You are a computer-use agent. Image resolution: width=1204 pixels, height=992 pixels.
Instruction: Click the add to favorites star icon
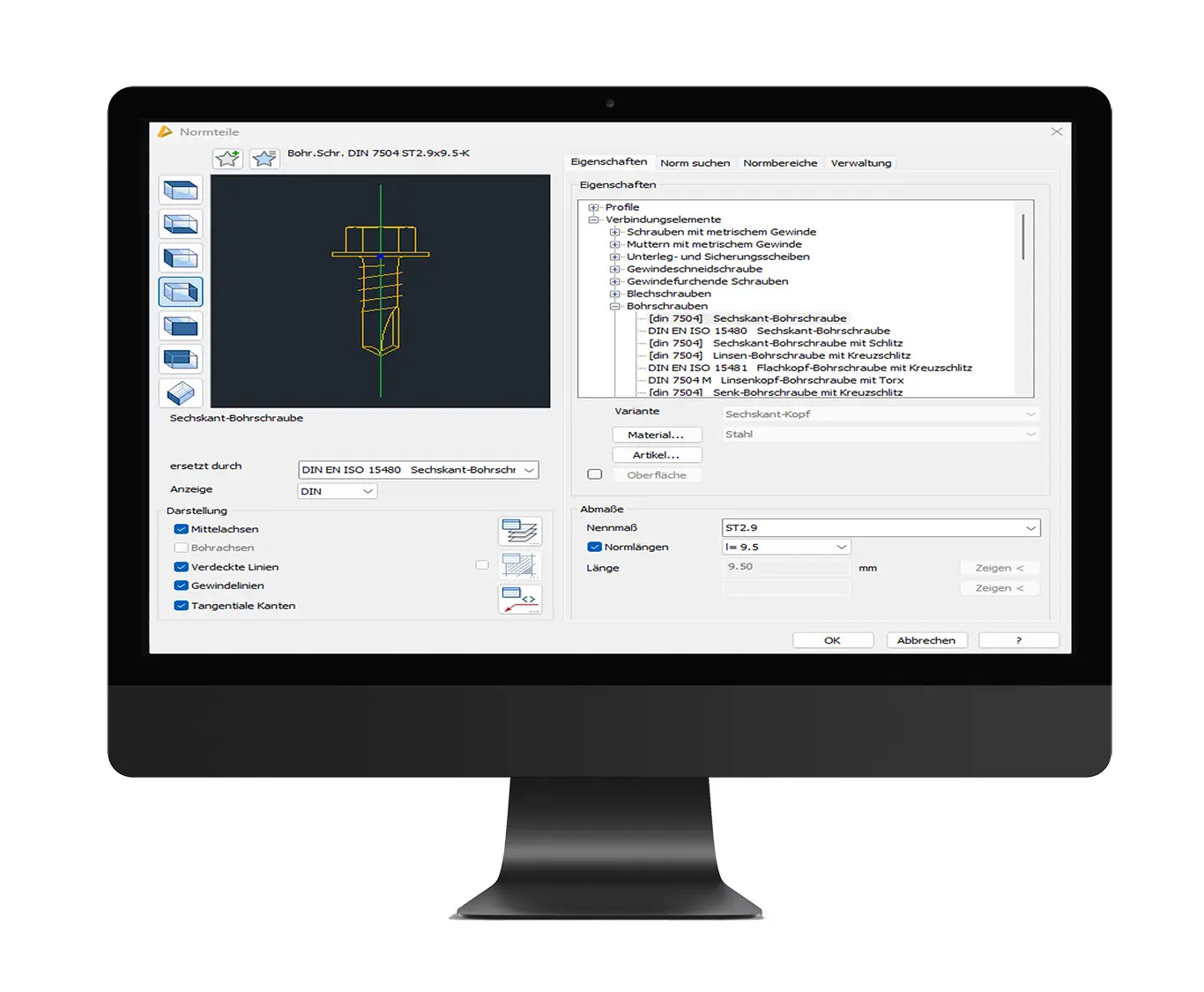(x=227, y=159)
